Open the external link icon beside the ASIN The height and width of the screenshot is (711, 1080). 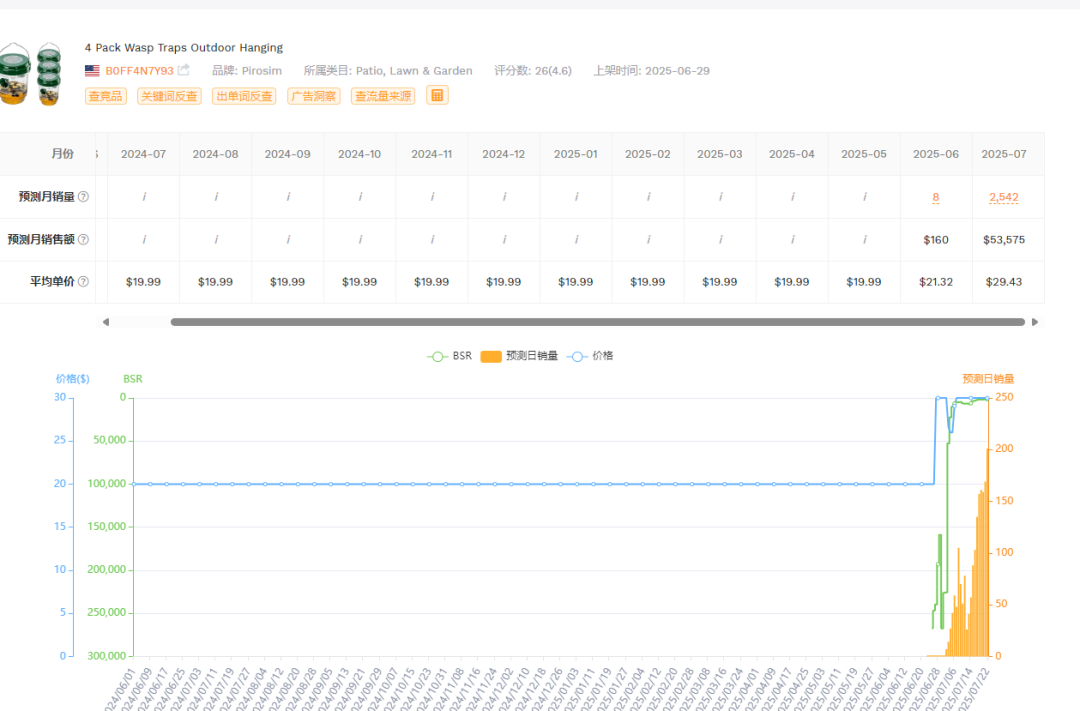184,70
